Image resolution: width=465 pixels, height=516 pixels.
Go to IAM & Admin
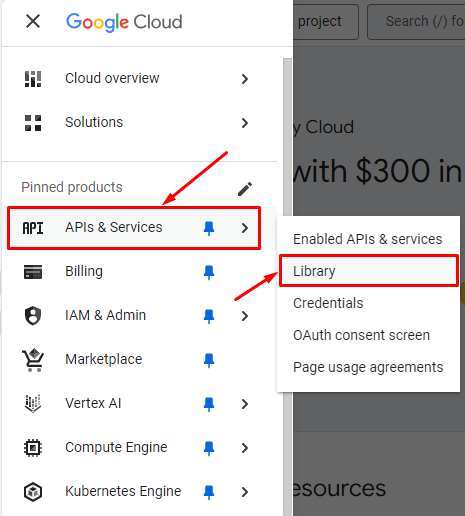click(106, 315)
